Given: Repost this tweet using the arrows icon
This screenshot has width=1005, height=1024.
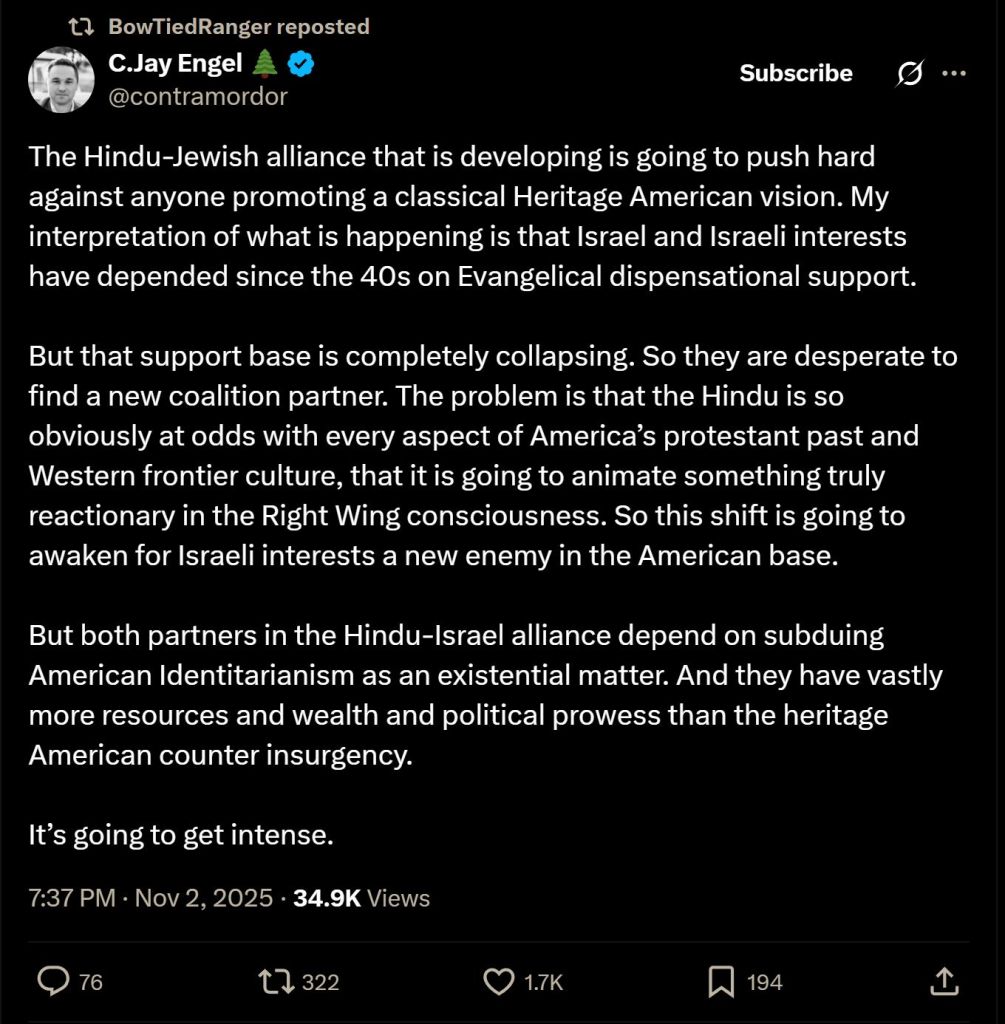Looking at the screenshot, I should click(274, 982).
